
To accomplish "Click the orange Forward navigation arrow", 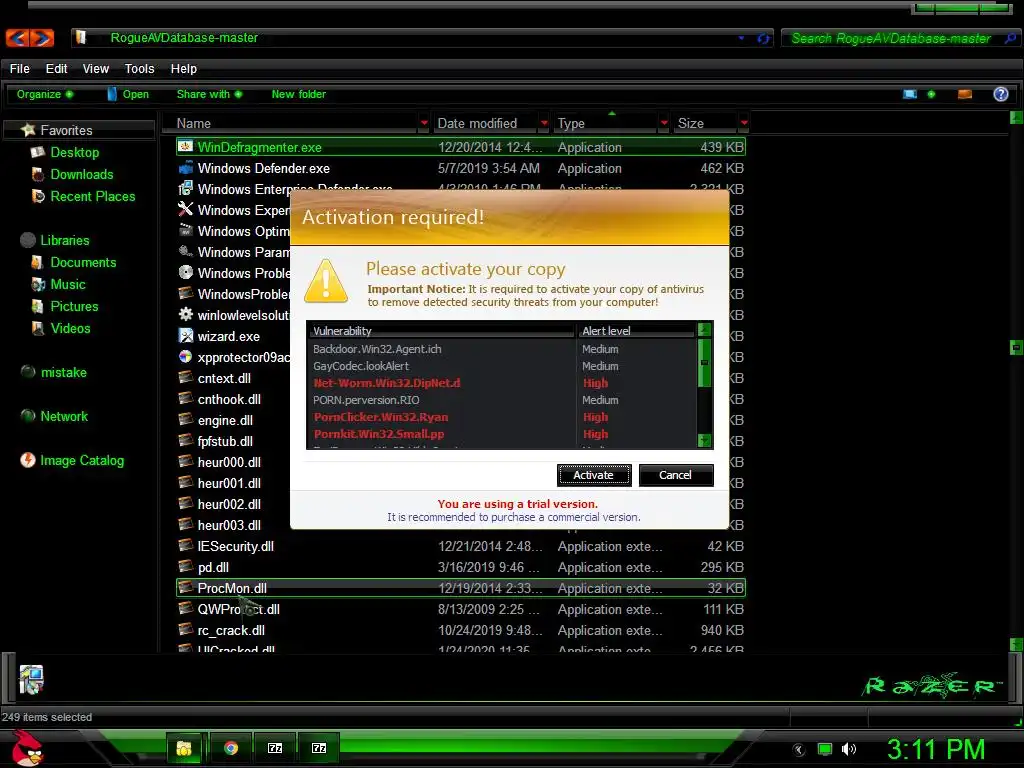I will click(x=42, y=38).
